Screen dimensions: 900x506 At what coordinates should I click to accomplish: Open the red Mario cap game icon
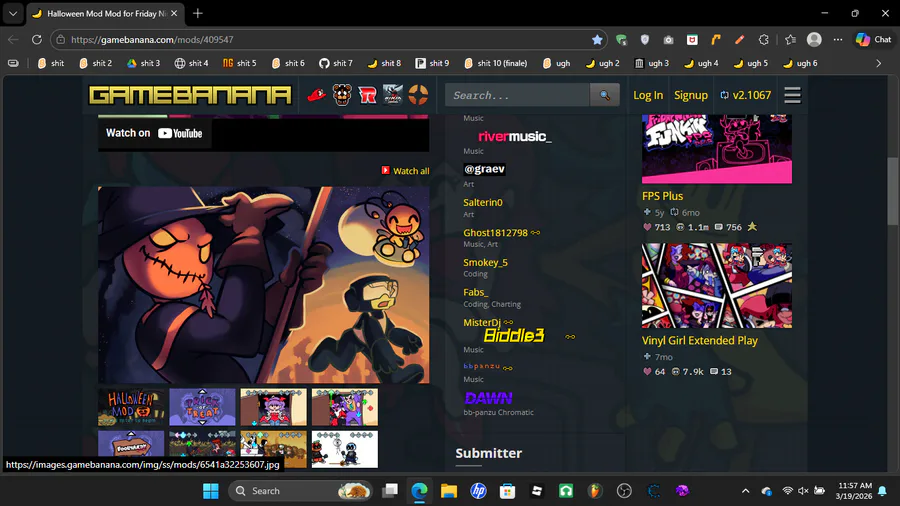(x=316, y=95)
